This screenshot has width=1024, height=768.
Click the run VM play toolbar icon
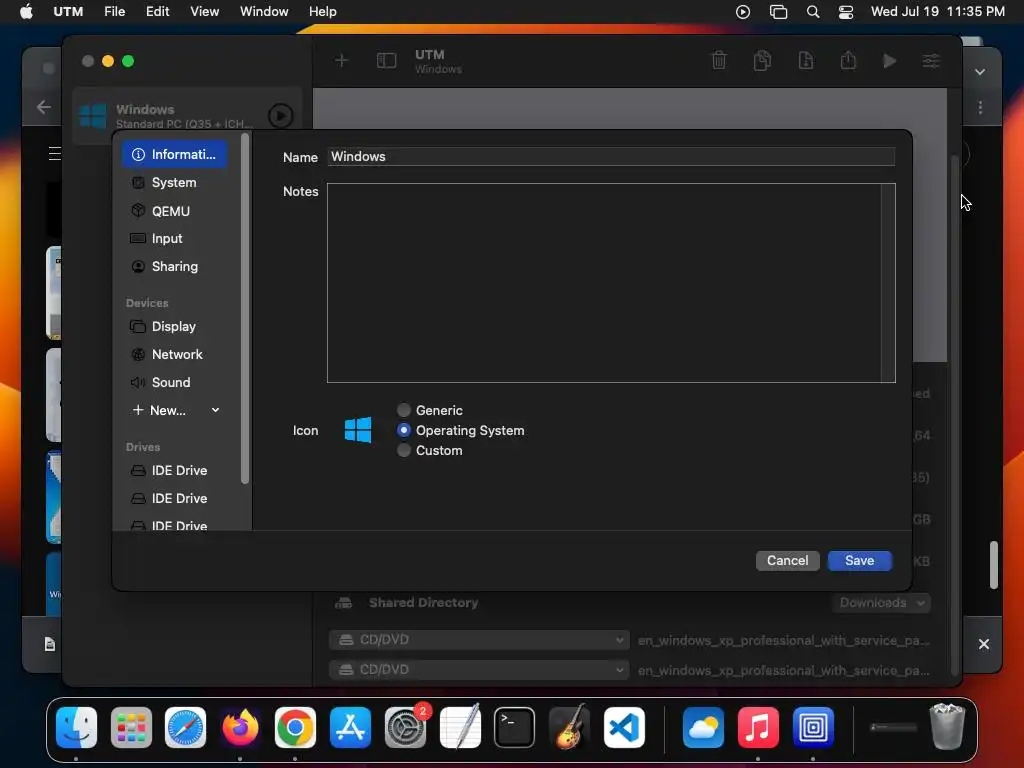click(889, 61)
